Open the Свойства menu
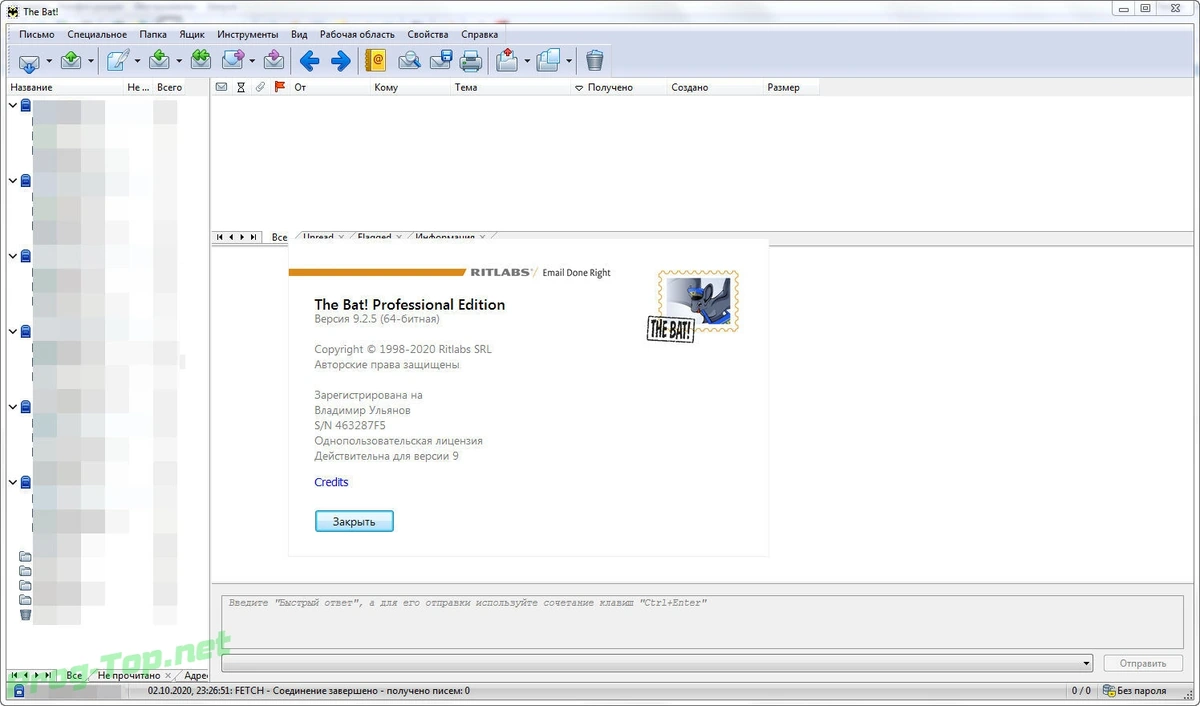 pyautogui.click(x=428, y=34)
